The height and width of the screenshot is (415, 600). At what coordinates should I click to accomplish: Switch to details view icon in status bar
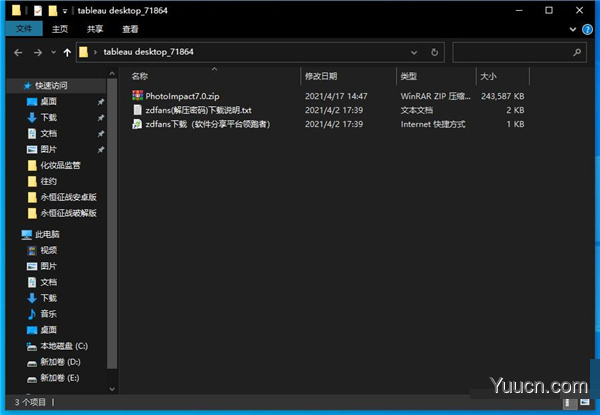pyautogui.click(x=570, y=403)
